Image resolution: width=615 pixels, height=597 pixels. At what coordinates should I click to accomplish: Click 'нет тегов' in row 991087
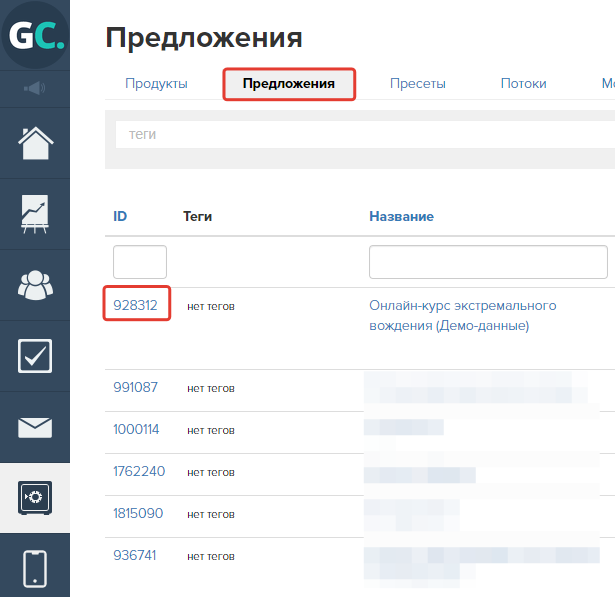click(211, 388)
